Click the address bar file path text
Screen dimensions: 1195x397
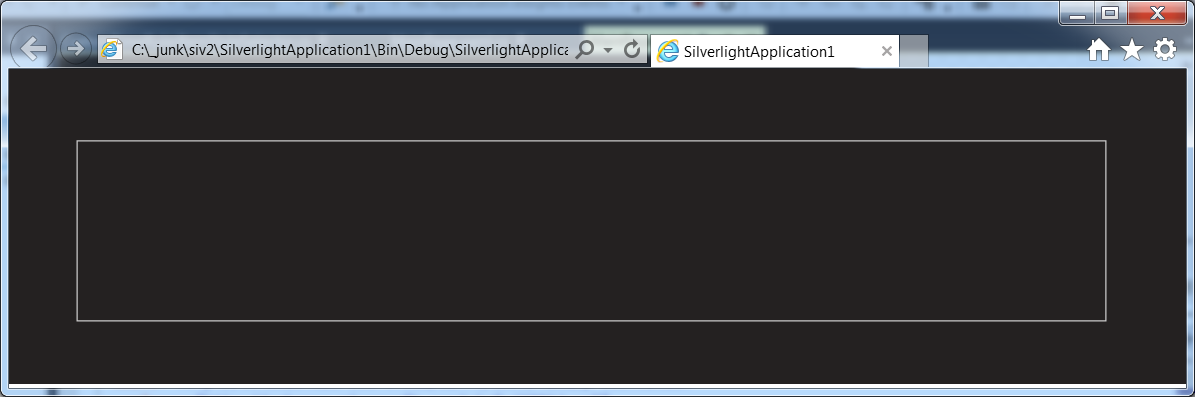click(350, 50)
